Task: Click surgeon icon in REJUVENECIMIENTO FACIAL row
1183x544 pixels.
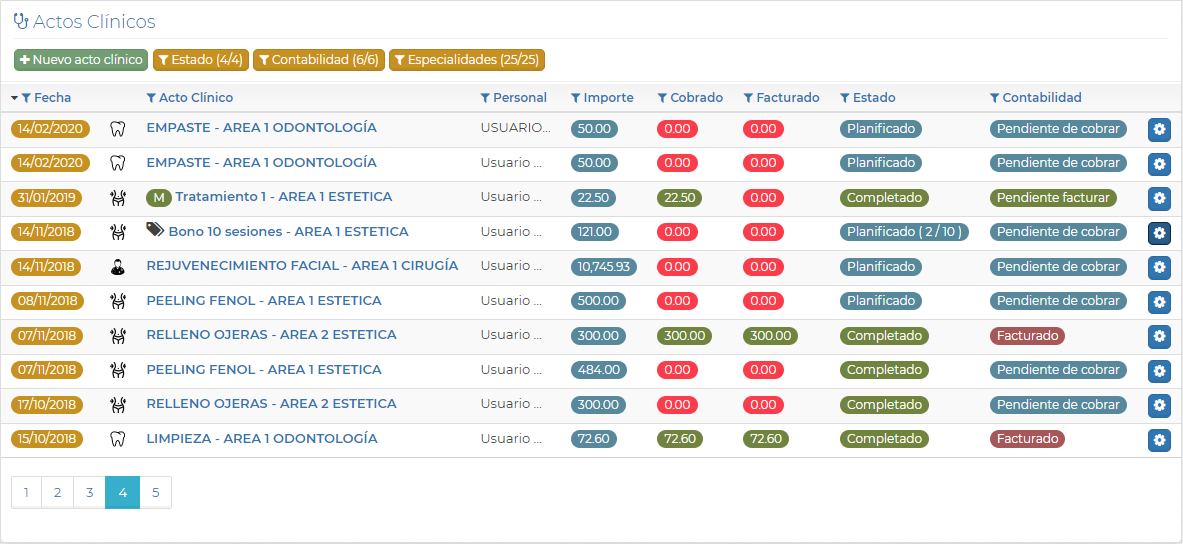Action: pyautogui.click(x=118, y=267)
